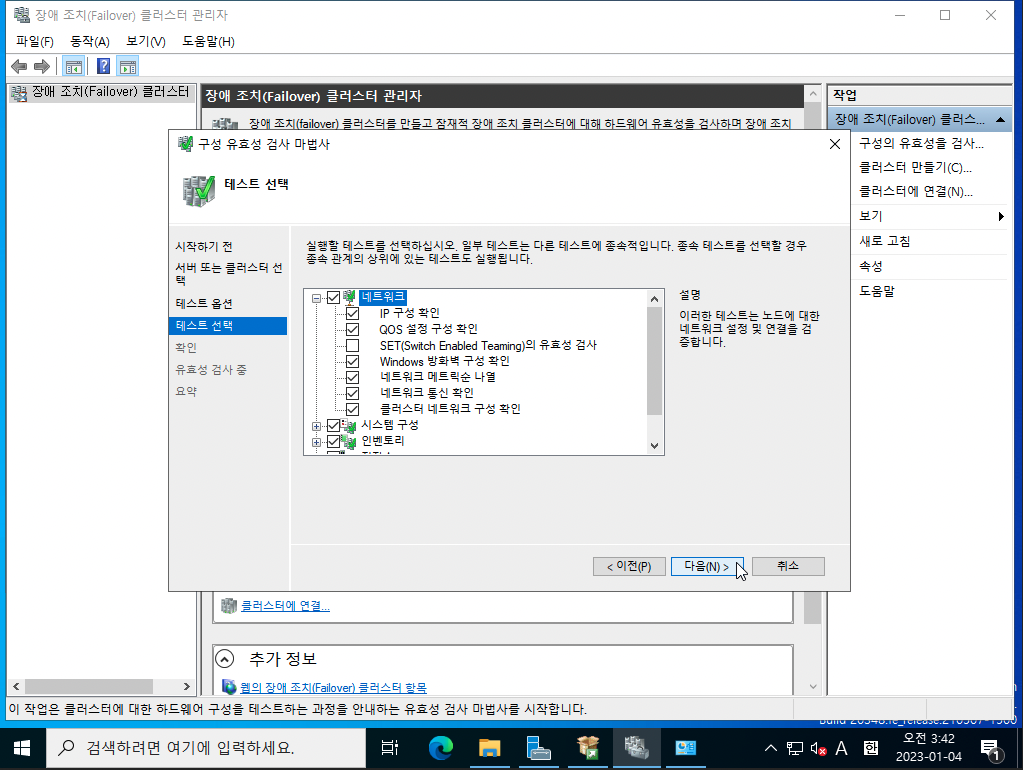Select 구성의 유효성을 검사 action
The image size is (1023, 770).
[921, 144]
